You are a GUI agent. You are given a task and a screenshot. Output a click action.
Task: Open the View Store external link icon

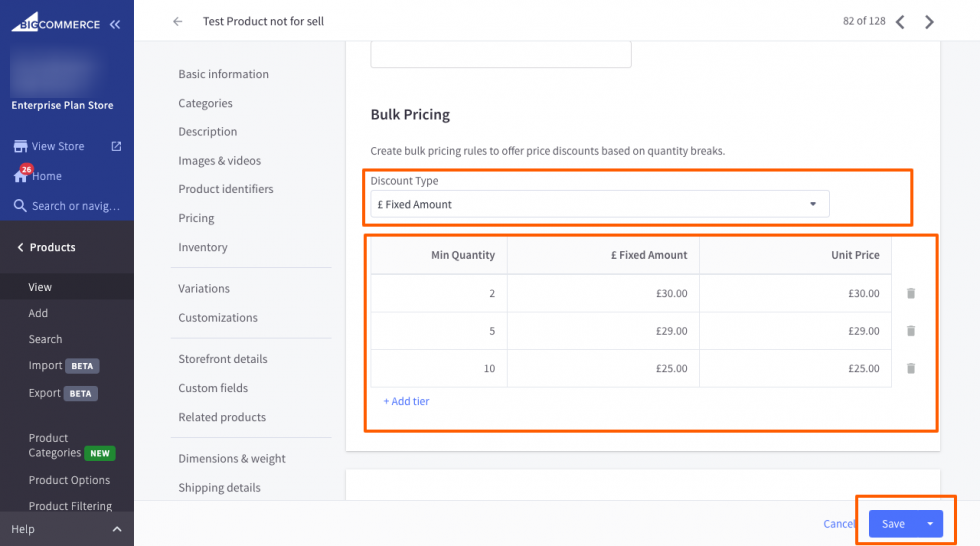pyautogui.click(x=116, y=146)
